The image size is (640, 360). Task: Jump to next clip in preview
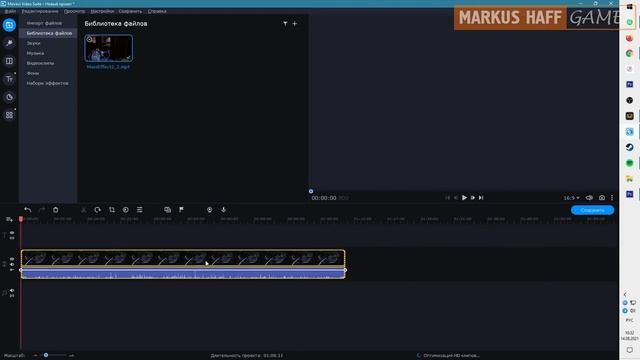[x=481, y=198]
